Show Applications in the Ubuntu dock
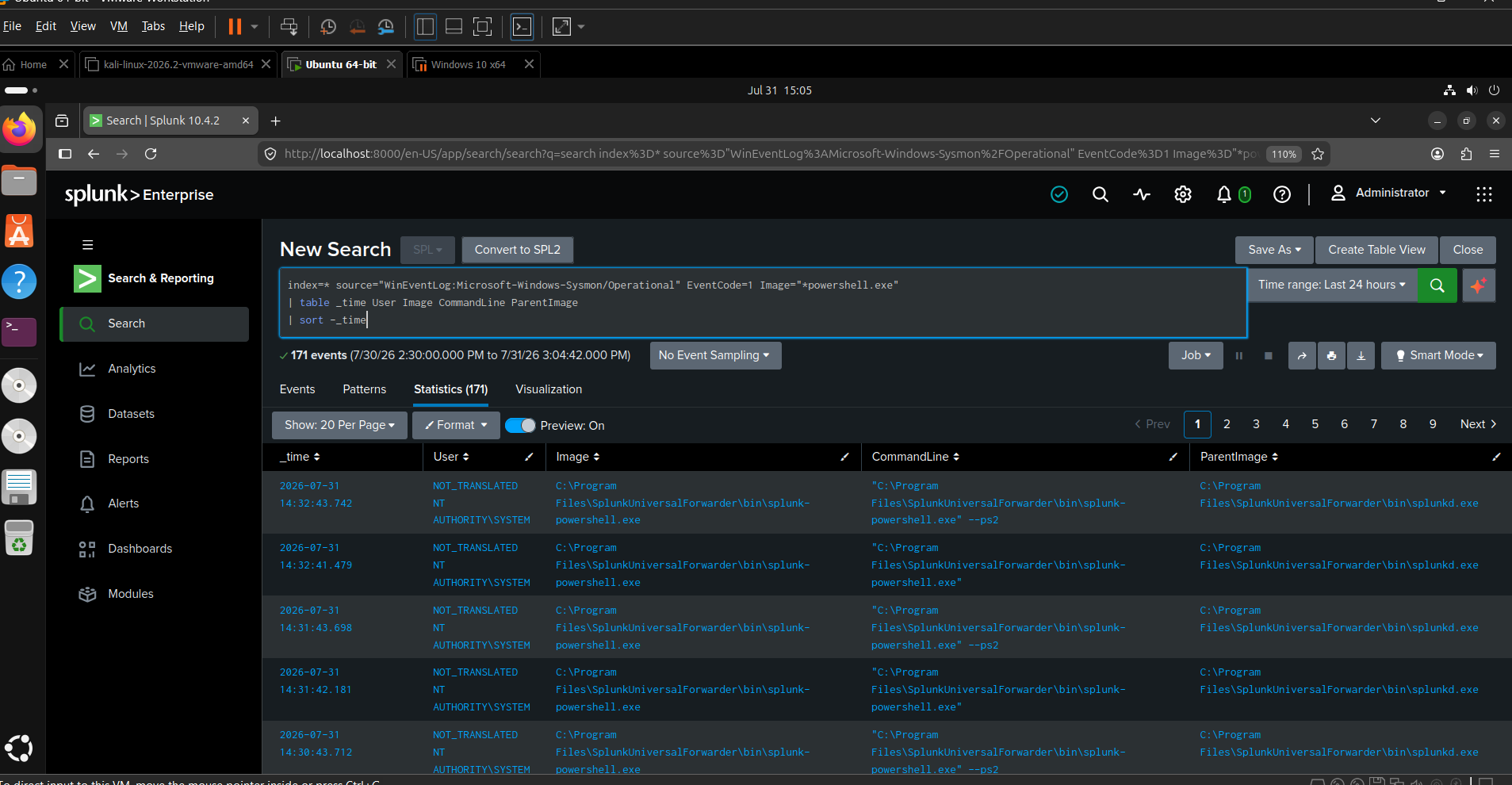 [20, 748]
